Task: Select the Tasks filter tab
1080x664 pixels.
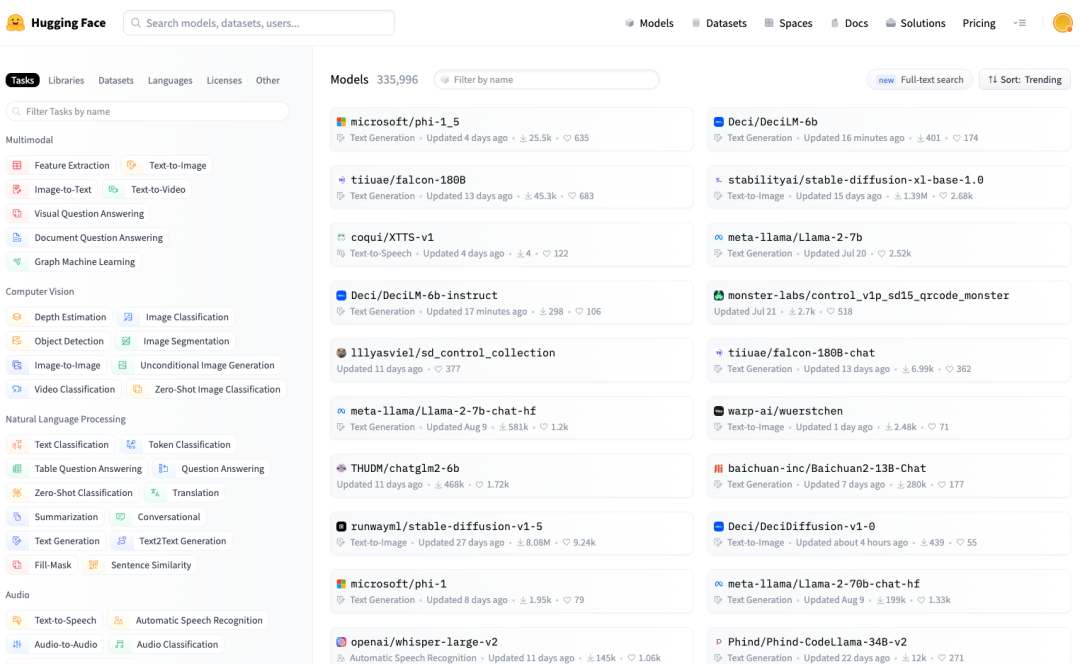Action: pos(23,80)
